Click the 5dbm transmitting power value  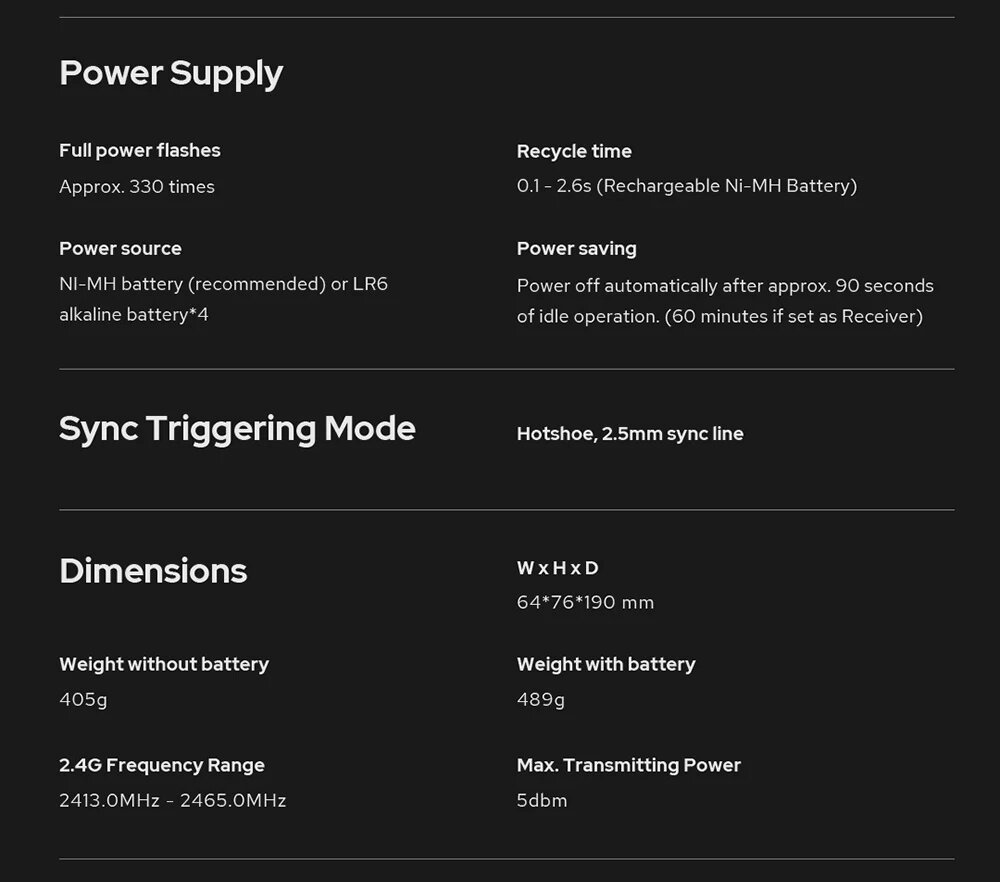(542, 800)
